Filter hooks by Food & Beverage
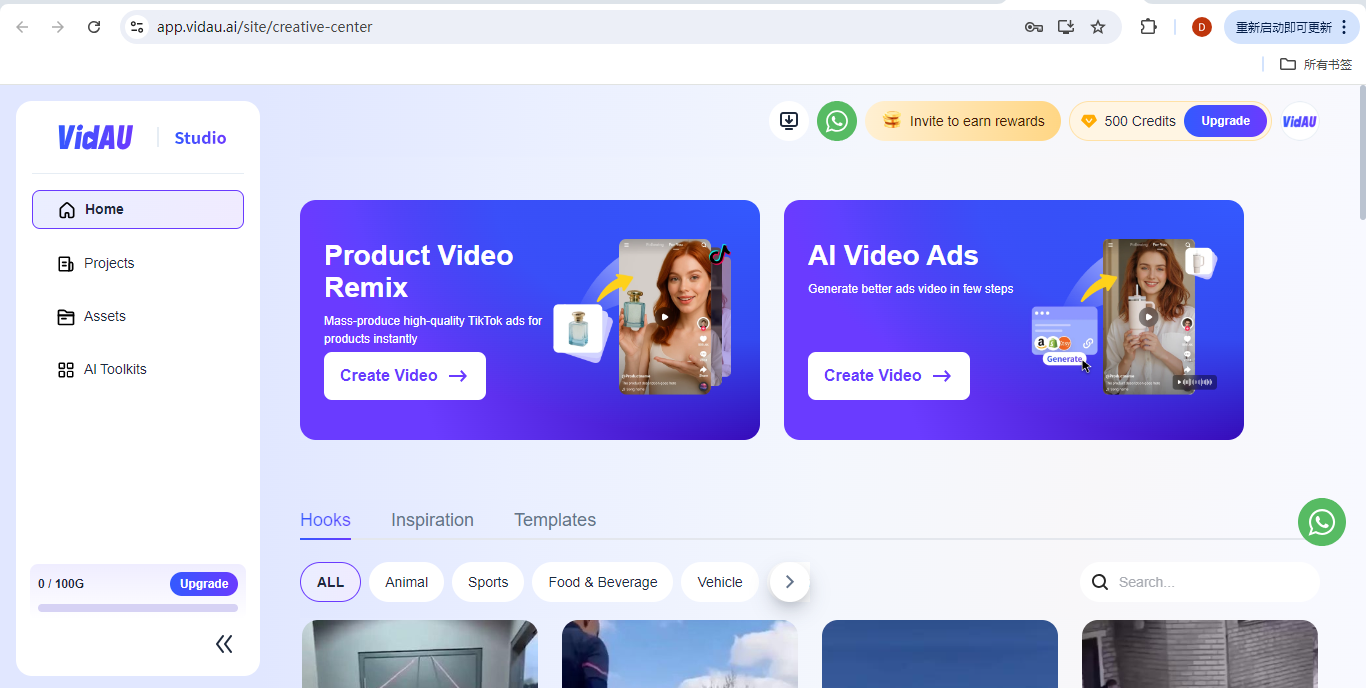The image size is (1366, 688). click(x=602, y=582)
